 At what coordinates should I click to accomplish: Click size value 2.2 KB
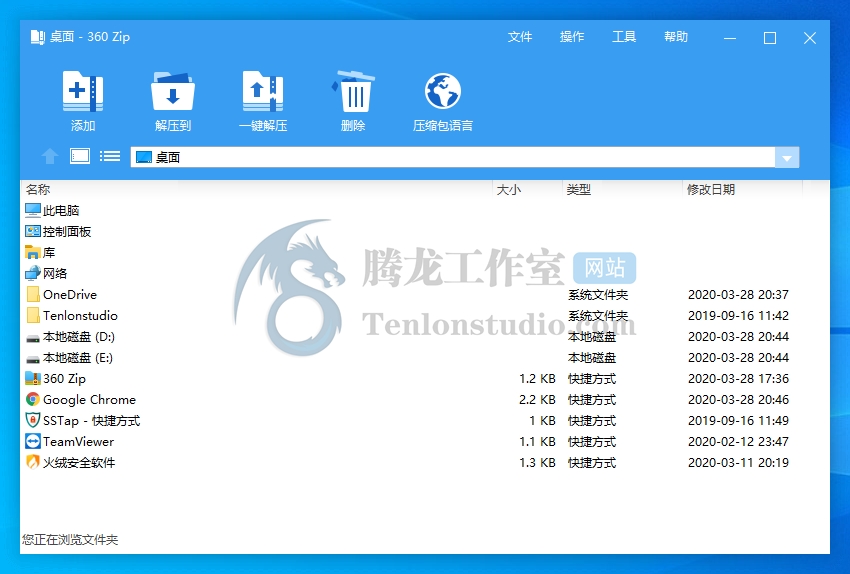point(537,399)
